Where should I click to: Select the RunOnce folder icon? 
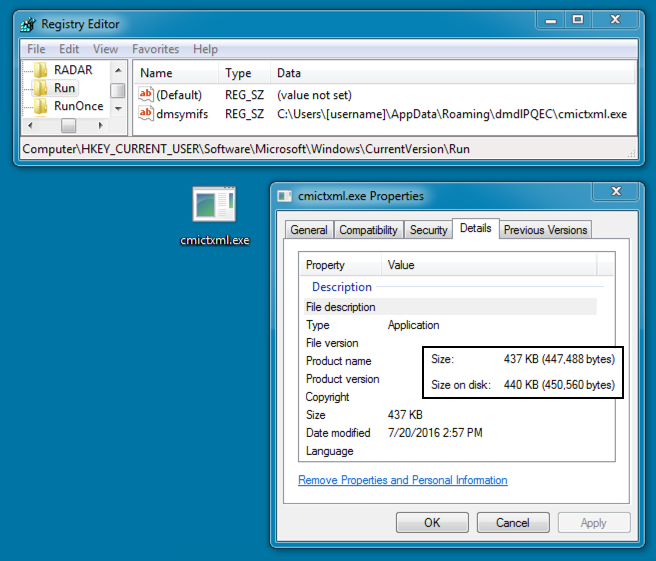pyautogui.click(x=40, y=106)
